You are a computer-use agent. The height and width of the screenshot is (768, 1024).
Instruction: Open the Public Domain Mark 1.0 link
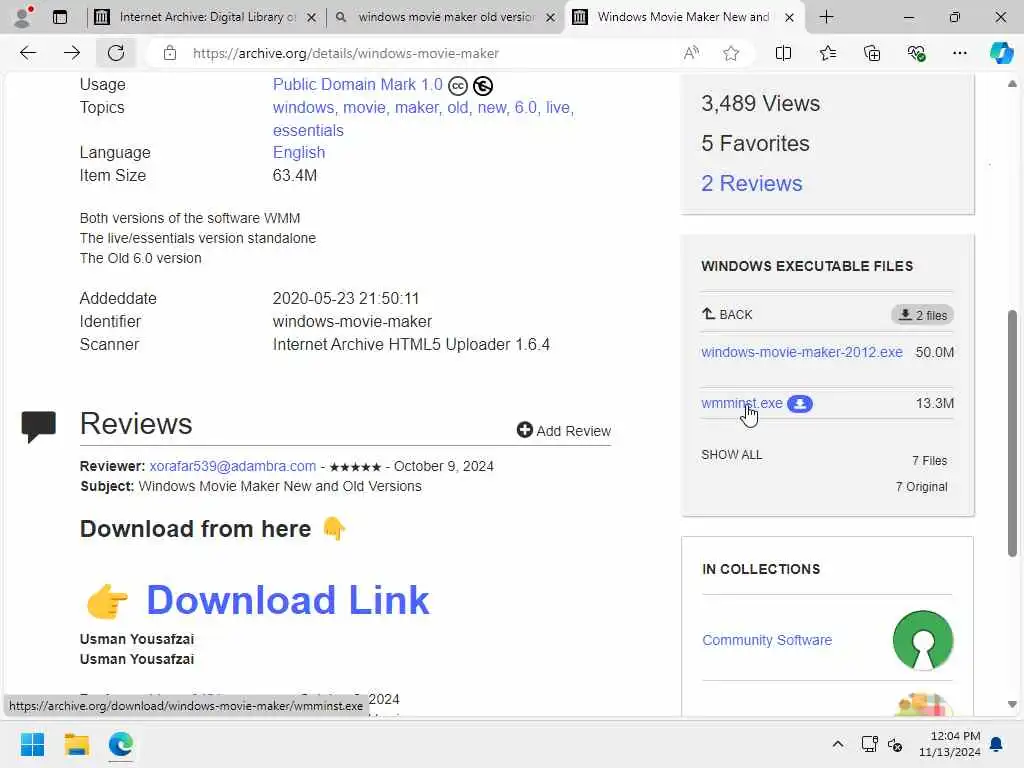point(357,85)
